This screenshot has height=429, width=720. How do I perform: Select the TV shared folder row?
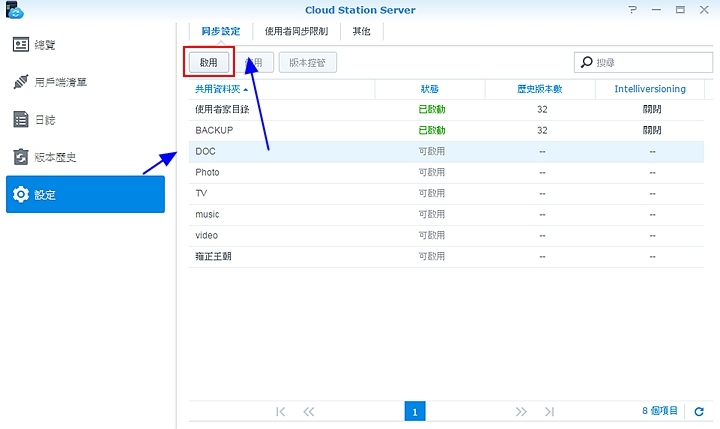click(x=446, y=193)
